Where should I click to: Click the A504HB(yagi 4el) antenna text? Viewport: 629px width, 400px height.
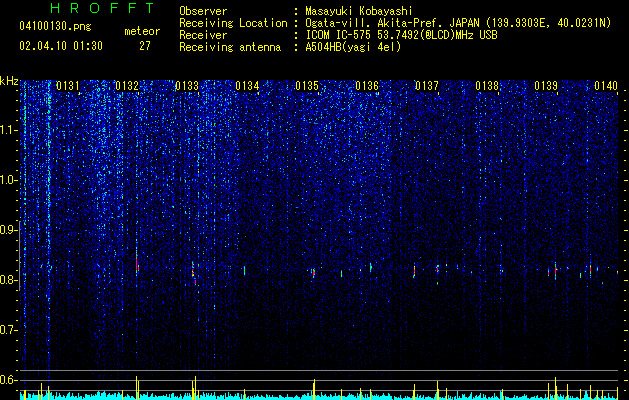(x=353, y=47)
